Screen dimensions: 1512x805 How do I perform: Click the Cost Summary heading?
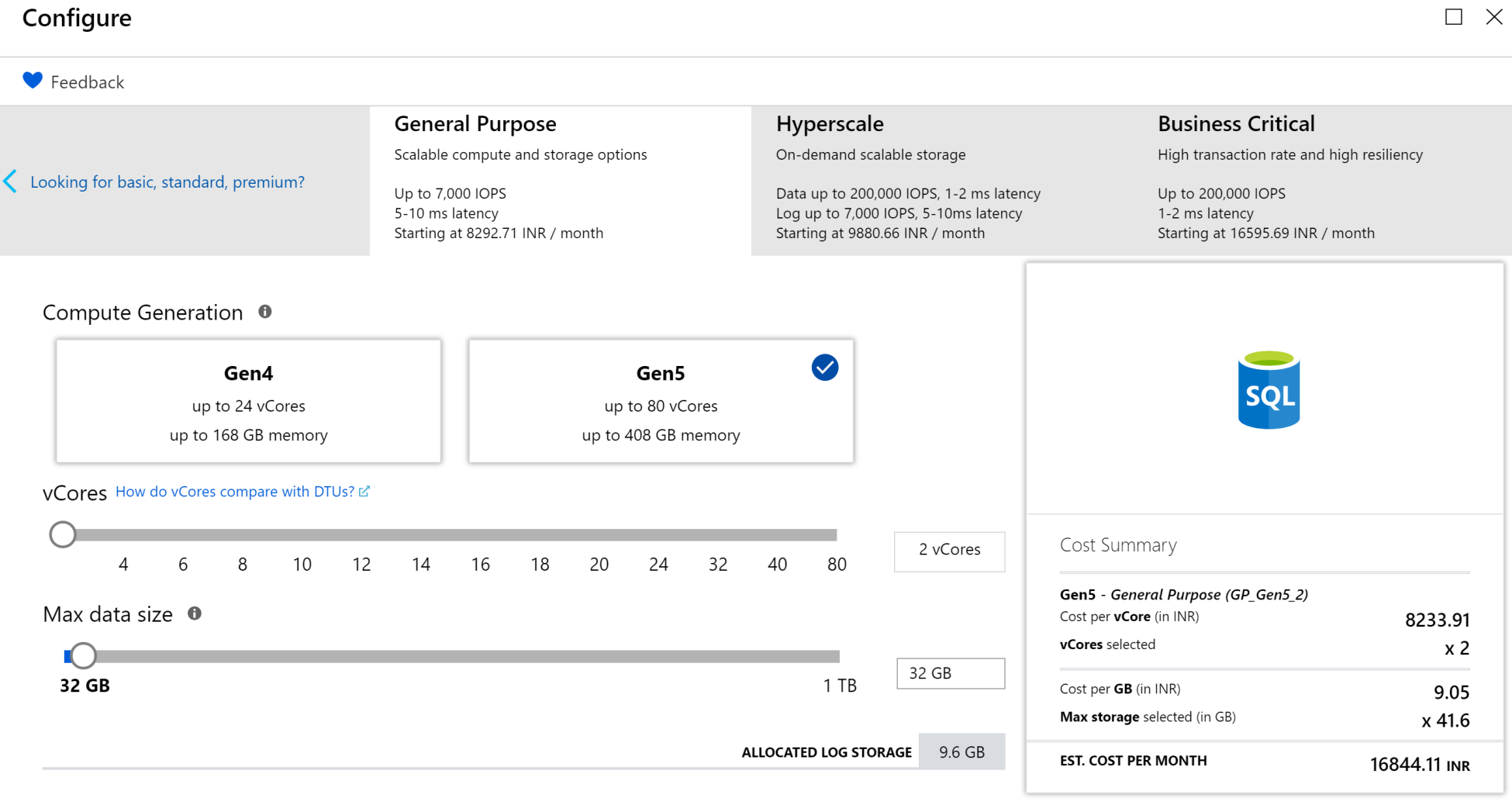click(x=1118, y=545)
